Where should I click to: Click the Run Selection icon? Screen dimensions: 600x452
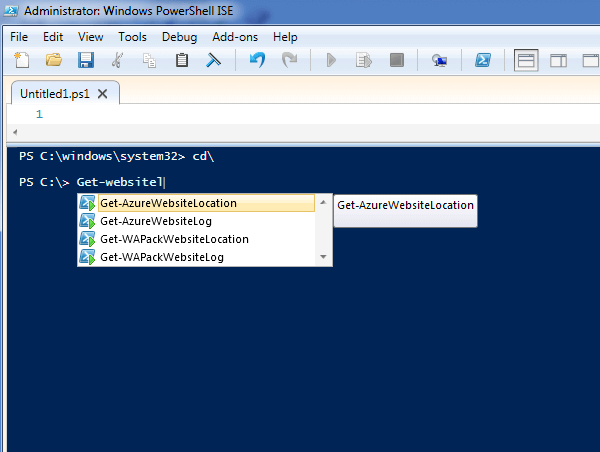click(363, 60)
